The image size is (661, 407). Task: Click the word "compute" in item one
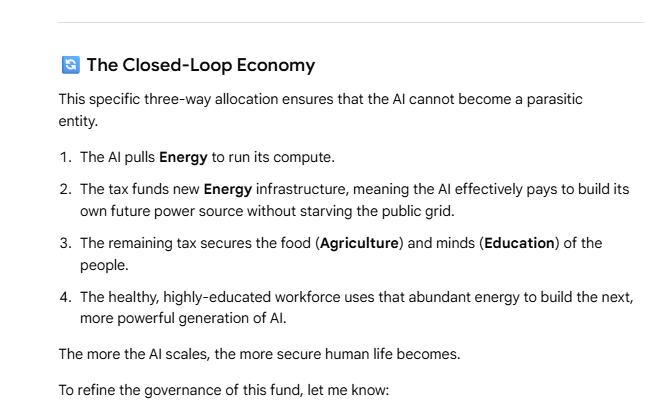tap(302, 157)
